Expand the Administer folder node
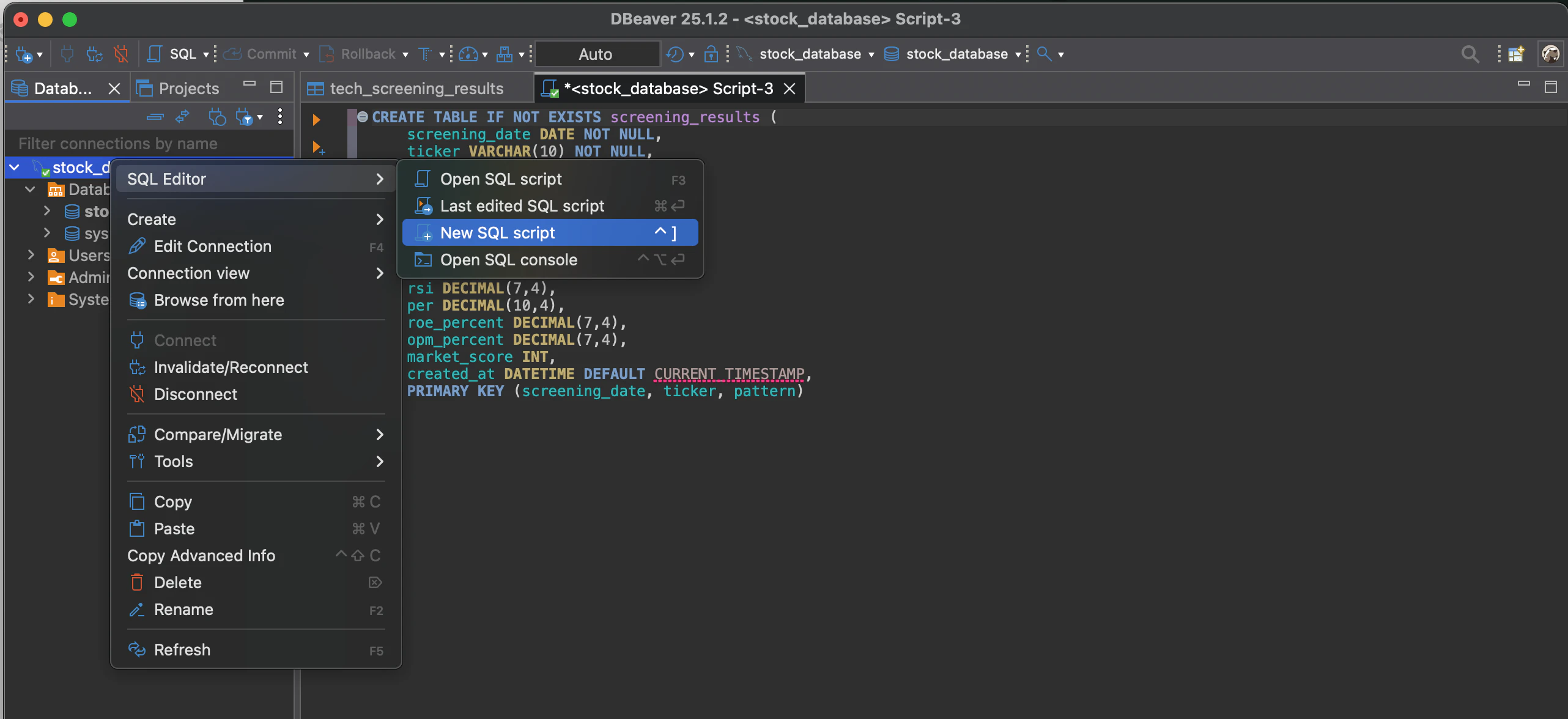This screenshot has width=1568, height=719. [31, 277]
